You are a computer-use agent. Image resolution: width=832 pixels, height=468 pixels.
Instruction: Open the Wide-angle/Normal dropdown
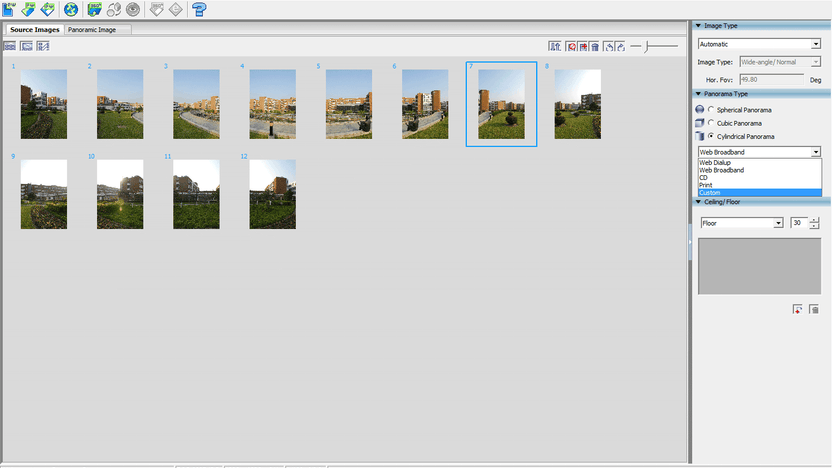[780, 62]
